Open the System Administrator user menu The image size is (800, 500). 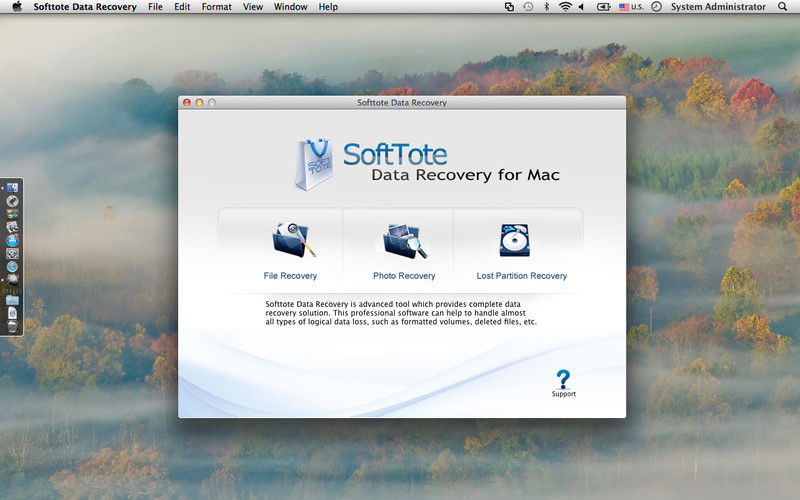coord(718,7)
